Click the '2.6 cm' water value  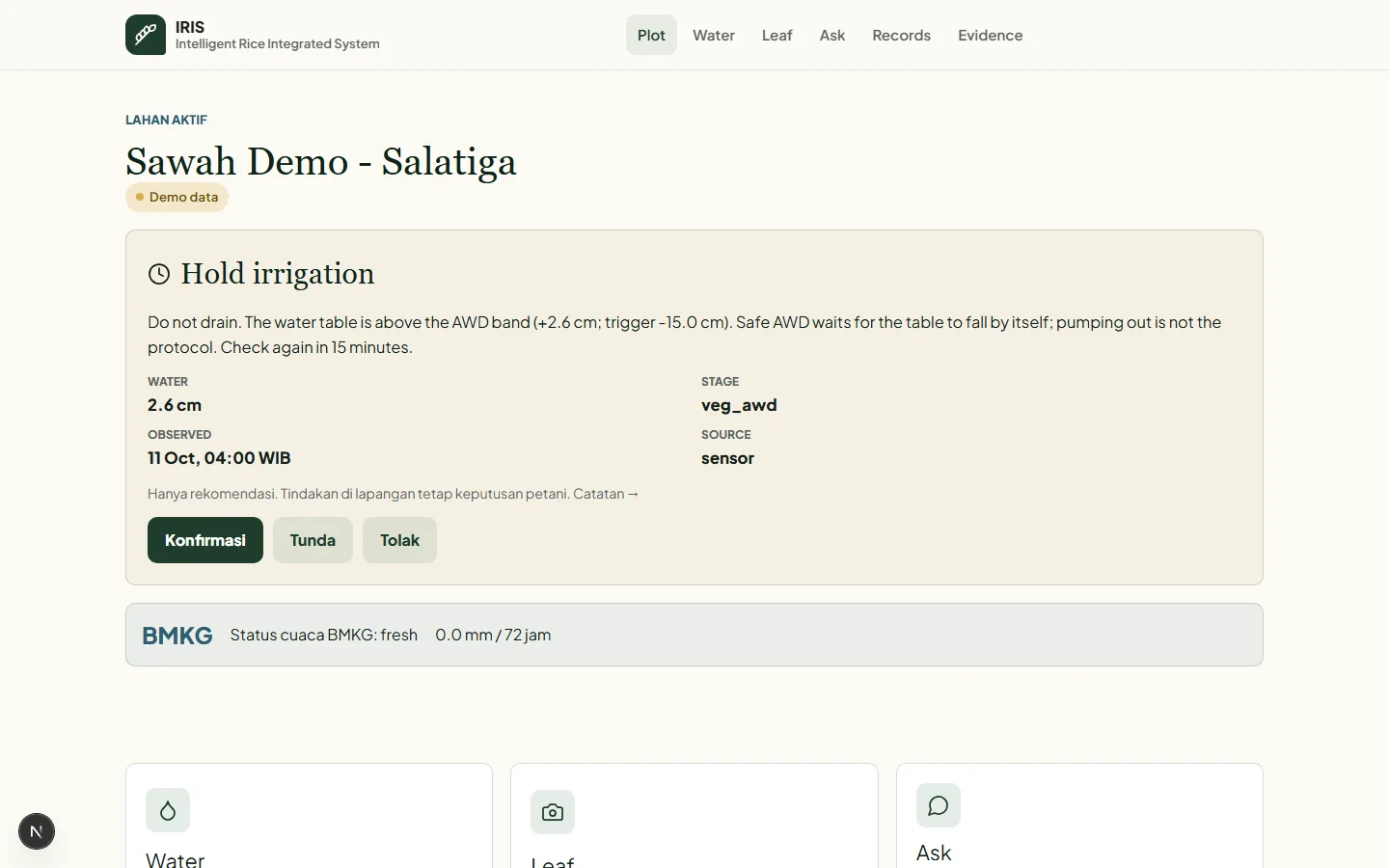175,405
